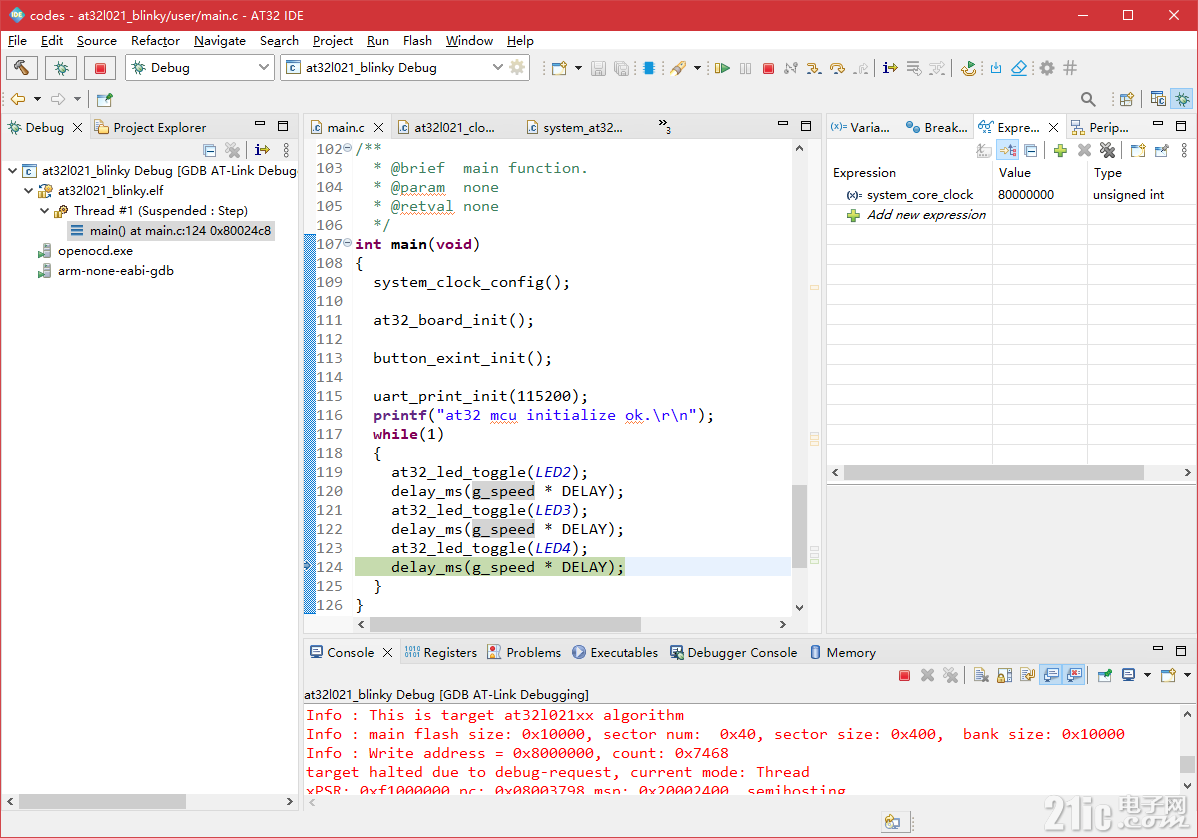Click the flash erase eraser icon
Screen dimensions: 1198x838
1019,68
